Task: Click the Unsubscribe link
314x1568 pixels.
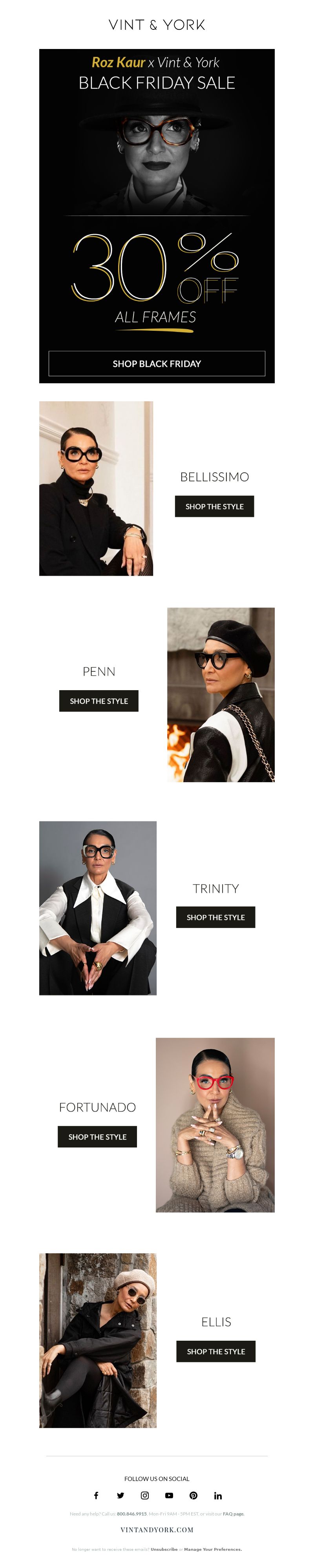Action: click(164, 1549)
